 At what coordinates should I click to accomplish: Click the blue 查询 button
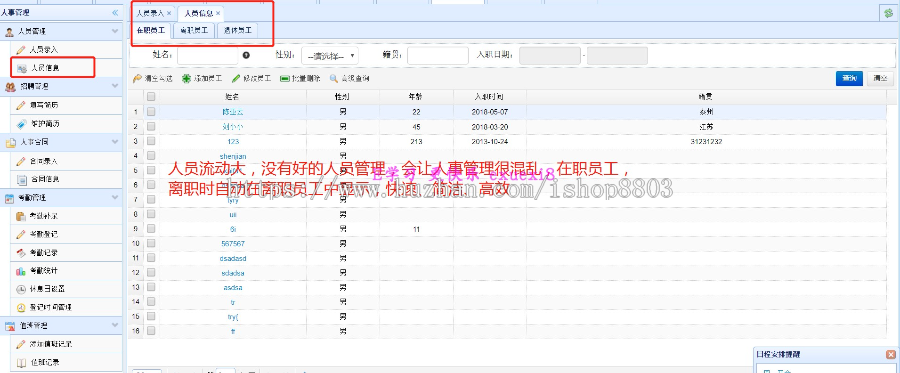849,79
